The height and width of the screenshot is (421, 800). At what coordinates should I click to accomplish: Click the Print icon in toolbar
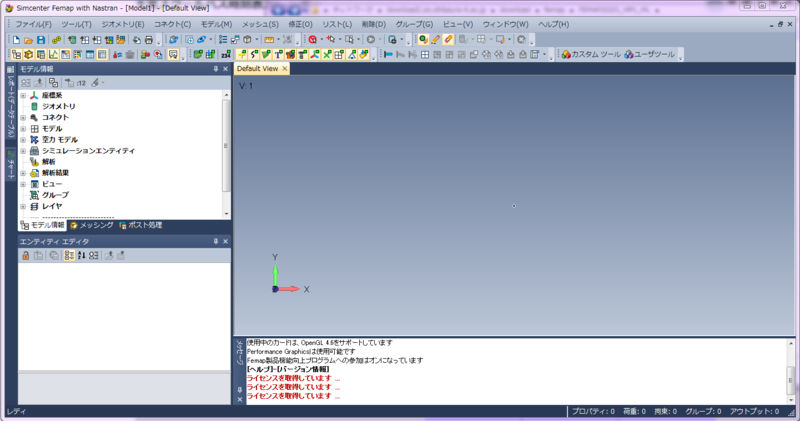click(148, 39)
